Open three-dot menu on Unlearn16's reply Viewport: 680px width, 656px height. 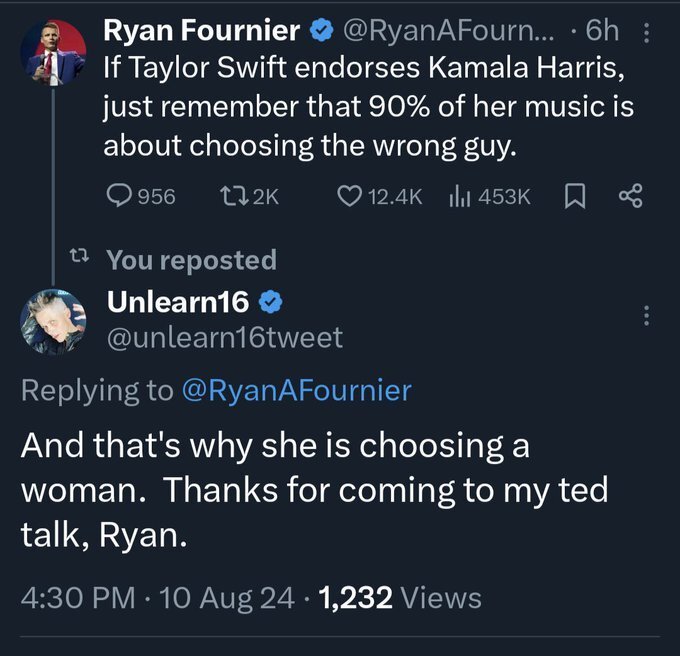click(x=648, y=316)
